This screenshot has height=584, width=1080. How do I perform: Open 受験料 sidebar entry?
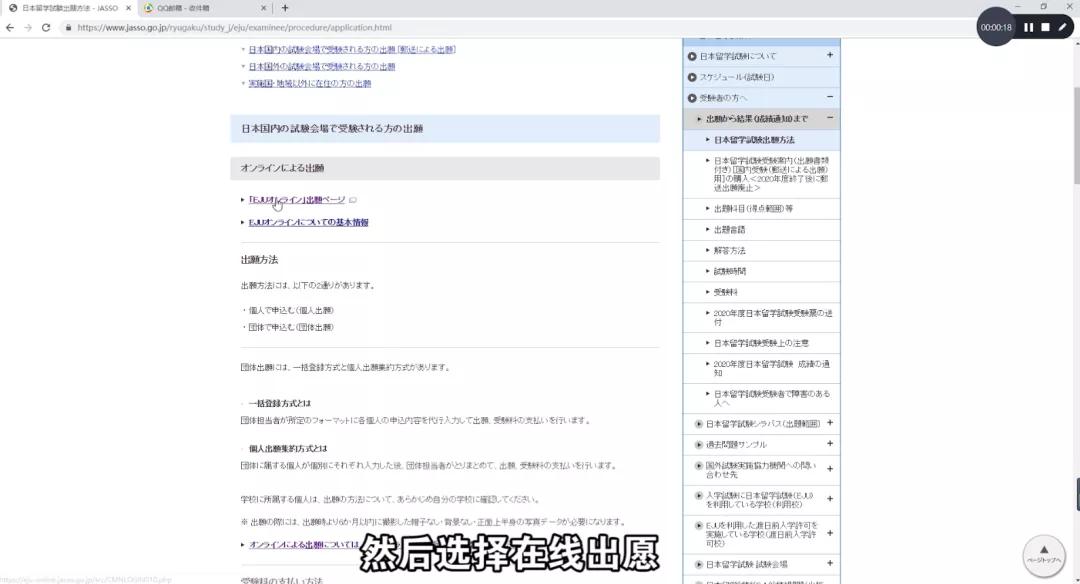pyautogui.click(x=725, y=292)
